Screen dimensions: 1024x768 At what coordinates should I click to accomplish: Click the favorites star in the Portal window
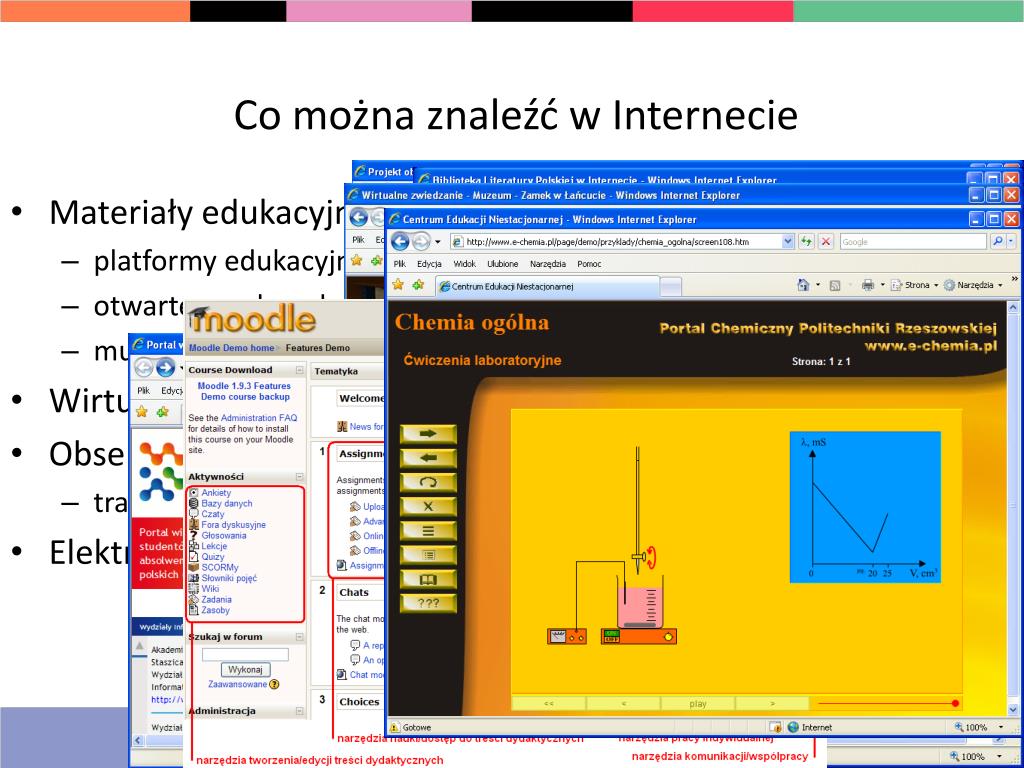pos(142,411)
